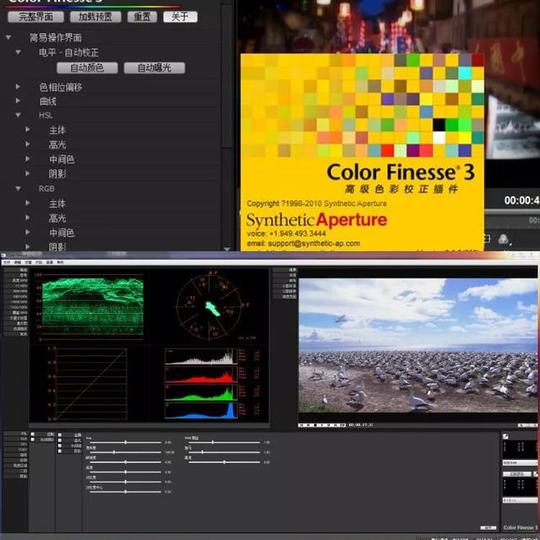Toggle the 高光 highlights checkbox in HSL tab

60,440
